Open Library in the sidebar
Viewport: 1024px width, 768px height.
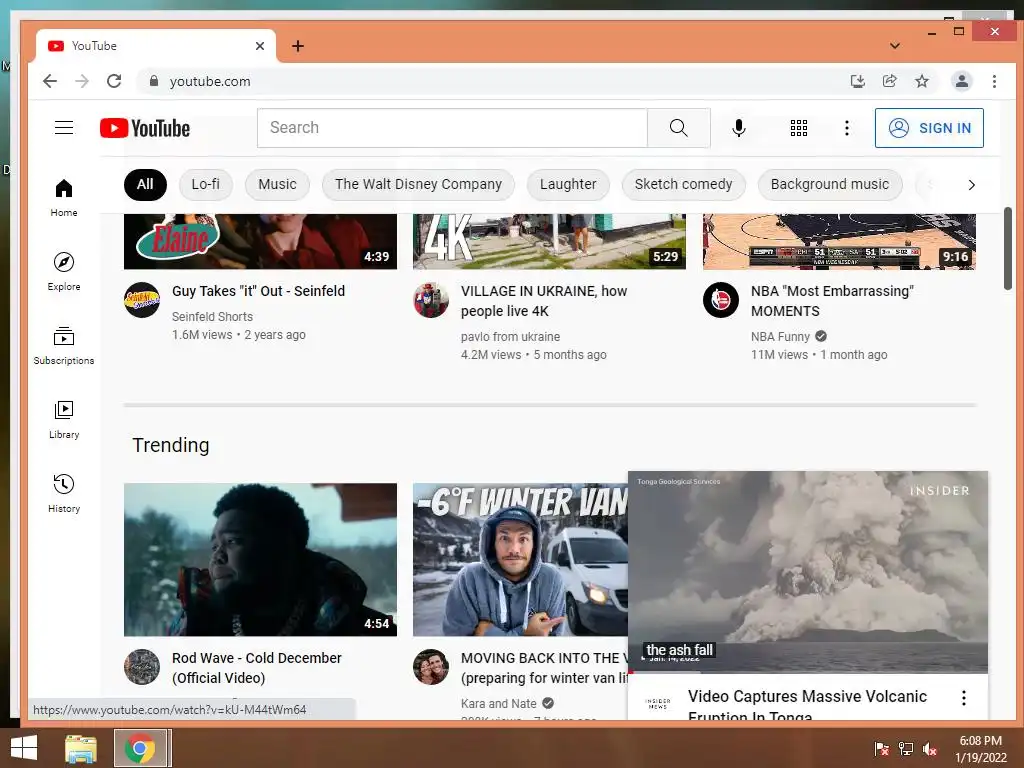[64, 419]
